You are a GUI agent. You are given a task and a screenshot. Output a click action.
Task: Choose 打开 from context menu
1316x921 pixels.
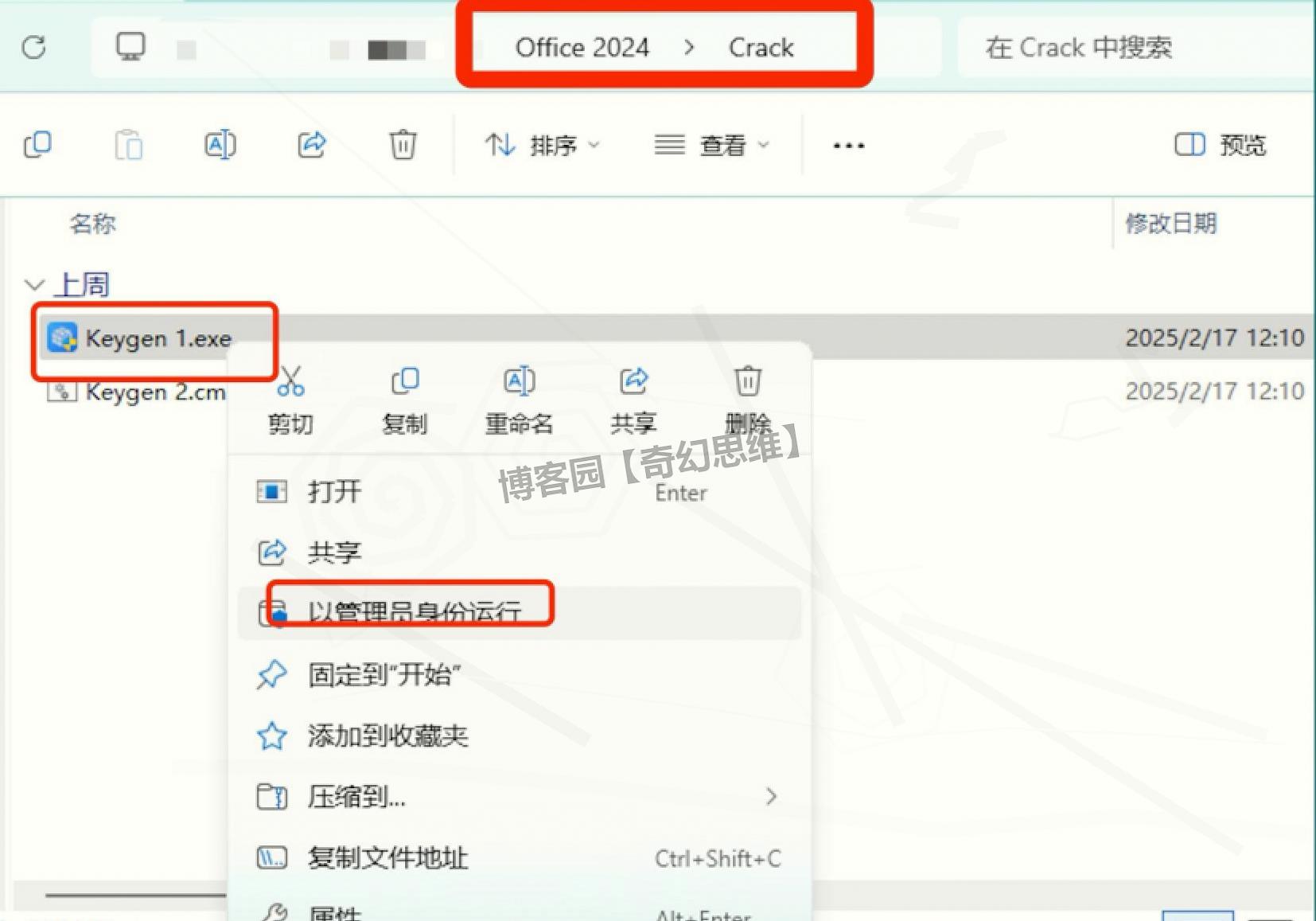click(519, 491)
